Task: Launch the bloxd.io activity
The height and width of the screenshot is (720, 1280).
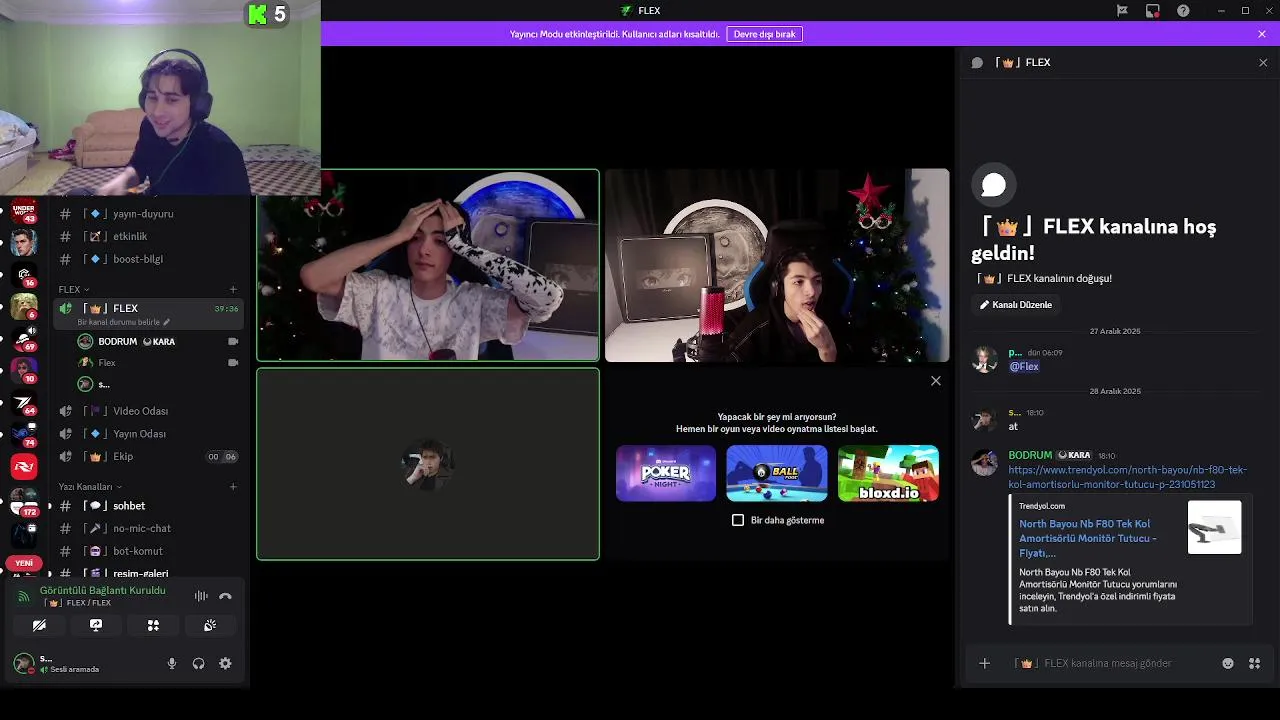Action: pos(888,473)
